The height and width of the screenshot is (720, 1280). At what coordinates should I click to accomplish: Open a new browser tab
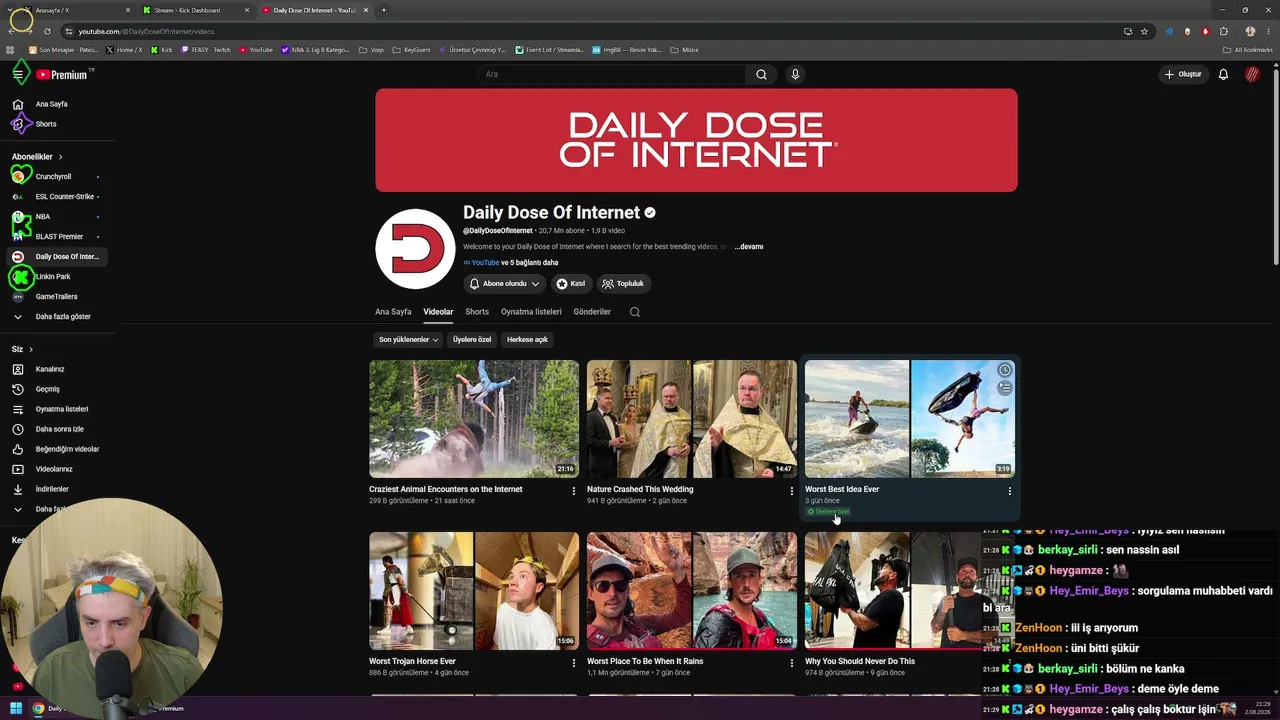384,10
